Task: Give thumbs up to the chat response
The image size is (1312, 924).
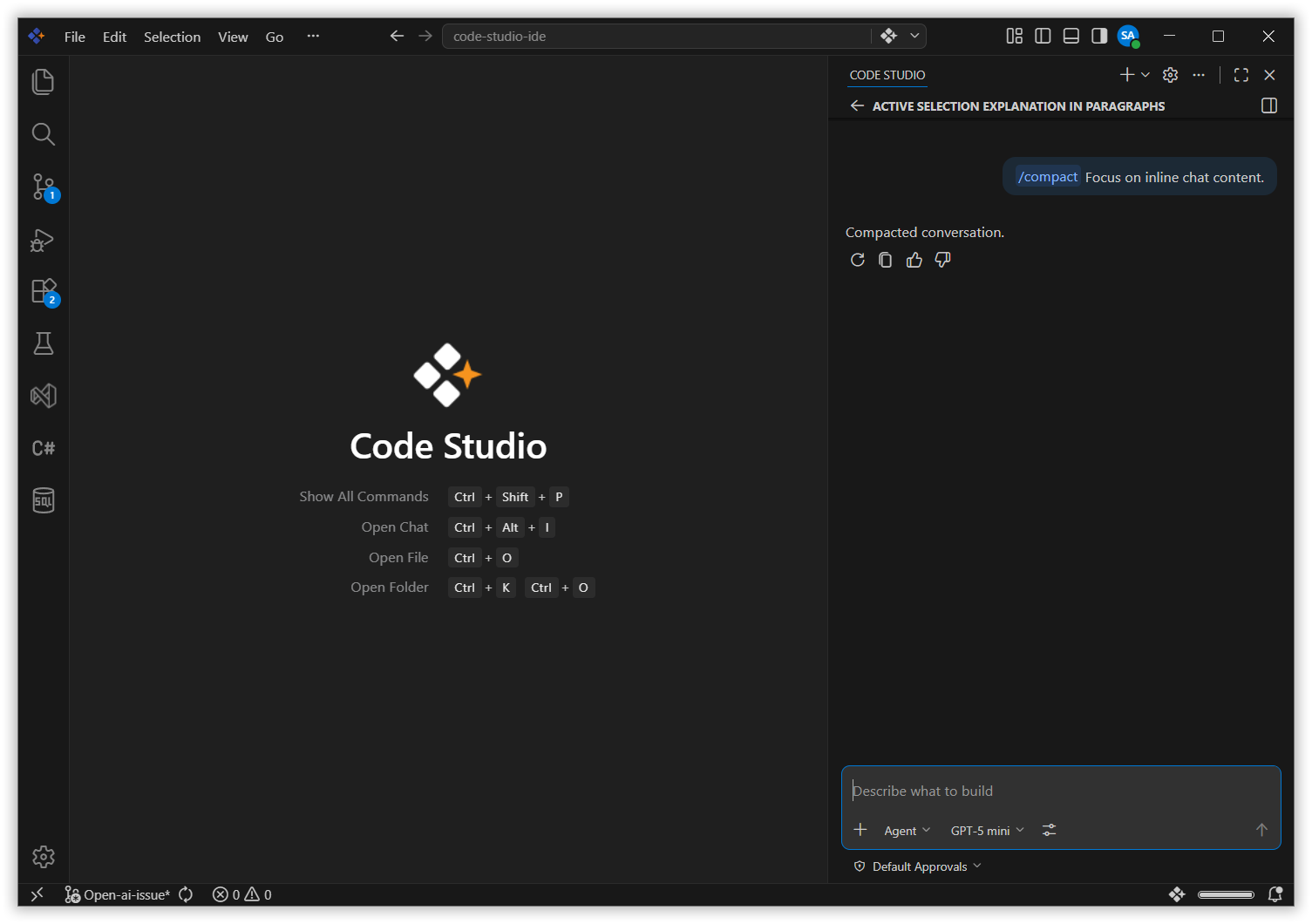Action: tap(914, 260)
